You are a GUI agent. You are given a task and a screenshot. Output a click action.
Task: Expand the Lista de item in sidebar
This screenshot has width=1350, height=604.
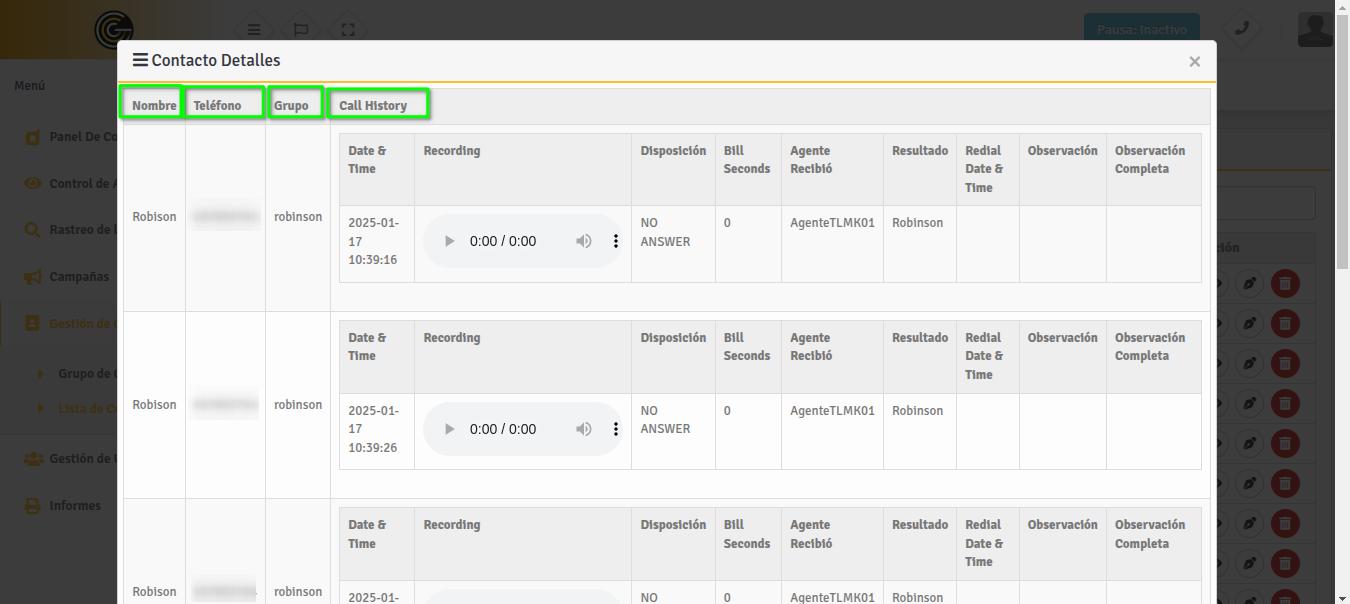pyautogui.click(x=40, y=409)
